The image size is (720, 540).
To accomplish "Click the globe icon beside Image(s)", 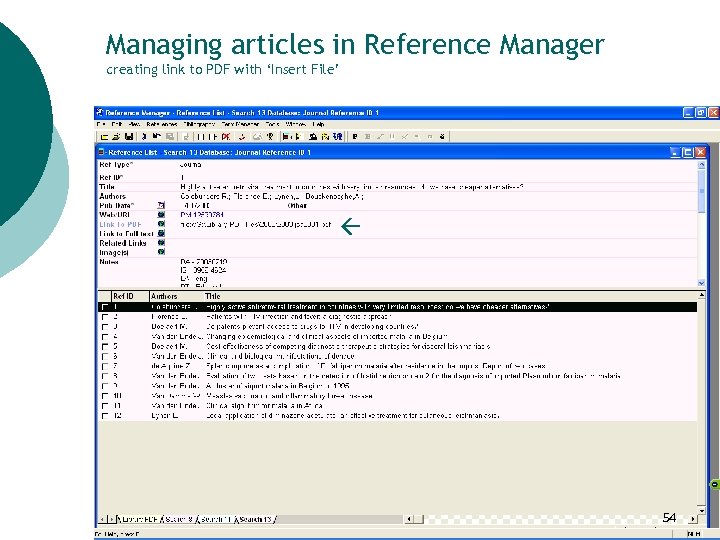I will pos(161,252).
